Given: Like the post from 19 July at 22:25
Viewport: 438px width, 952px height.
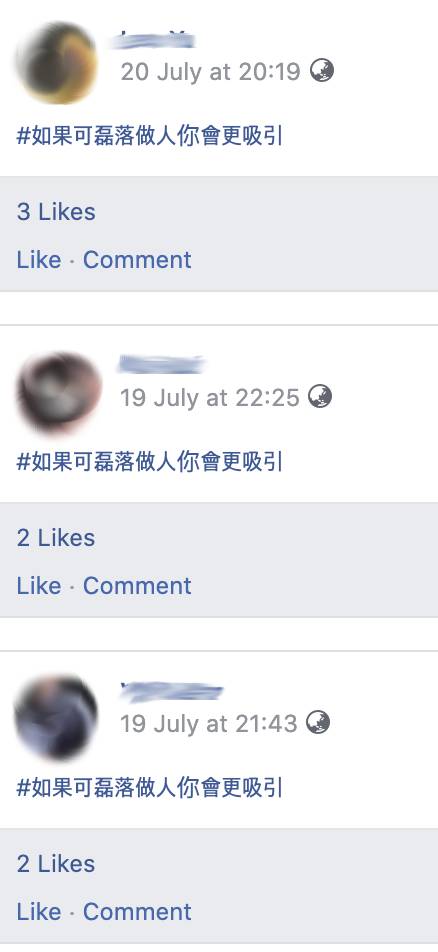Looking at the screenshot, I should point(39,586).
